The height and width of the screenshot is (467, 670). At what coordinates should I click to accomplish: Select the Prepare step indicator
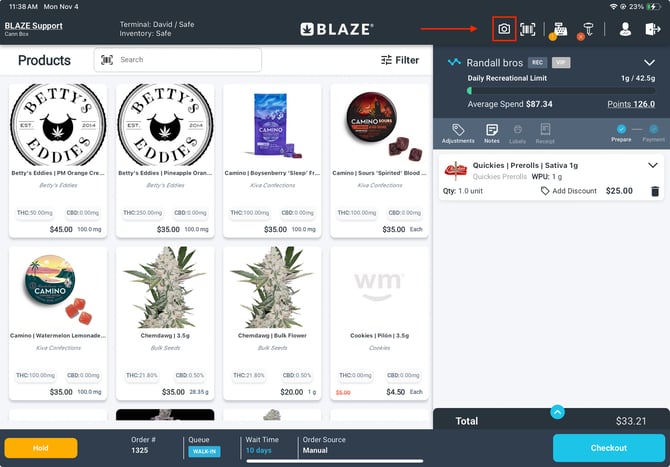[621, 133]
